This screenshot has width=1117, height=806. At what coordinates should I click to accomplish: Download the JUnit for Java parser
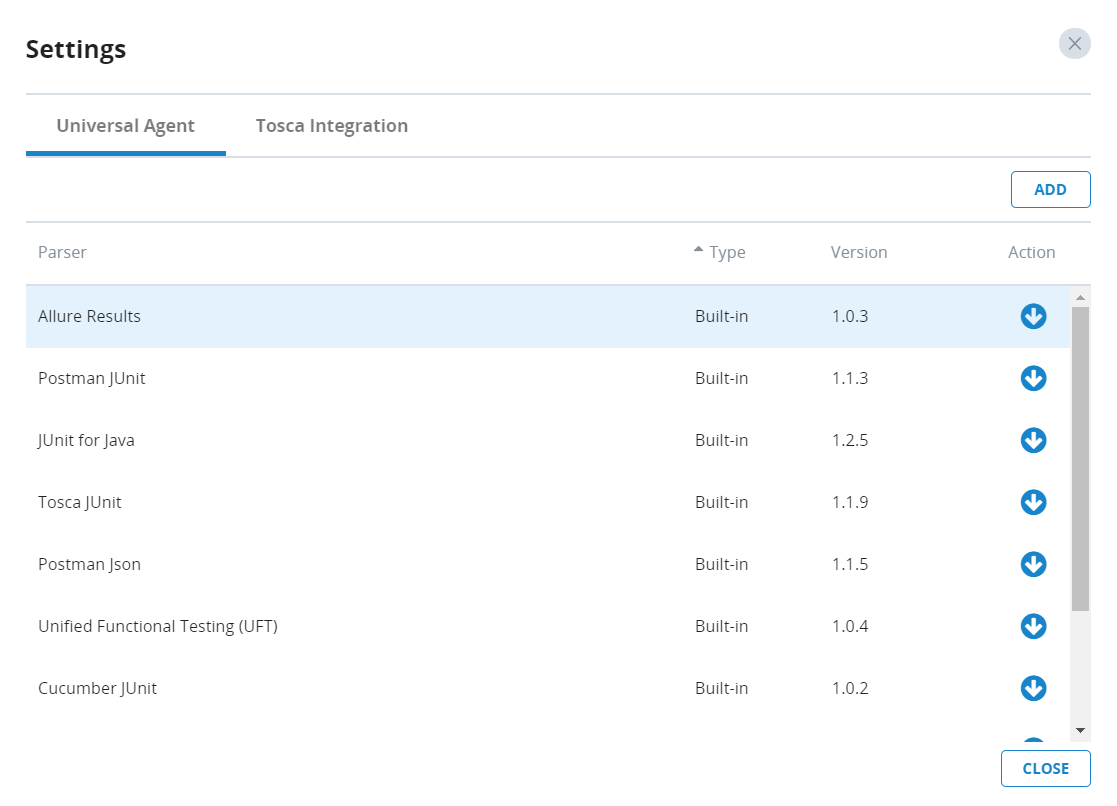(x=1033, y=441)
